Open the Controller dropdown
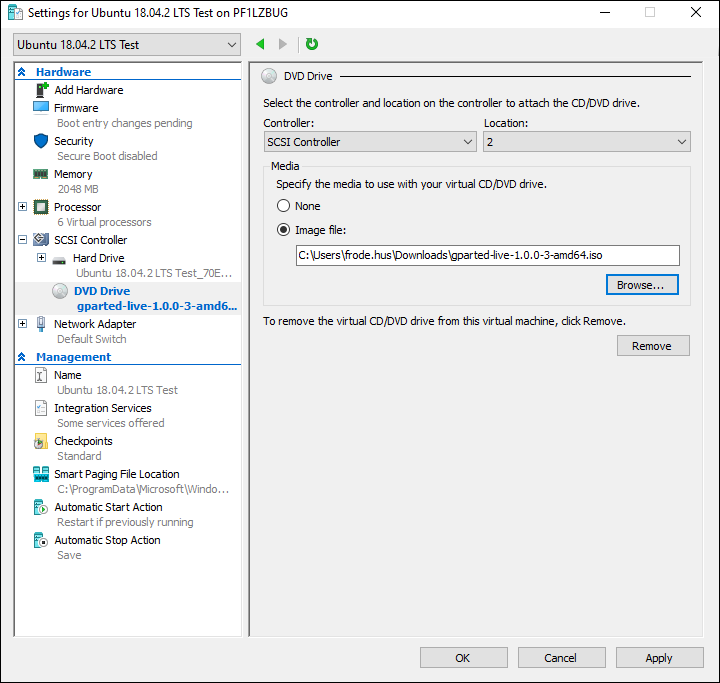 pyautogui.click(x=370, y=142)
